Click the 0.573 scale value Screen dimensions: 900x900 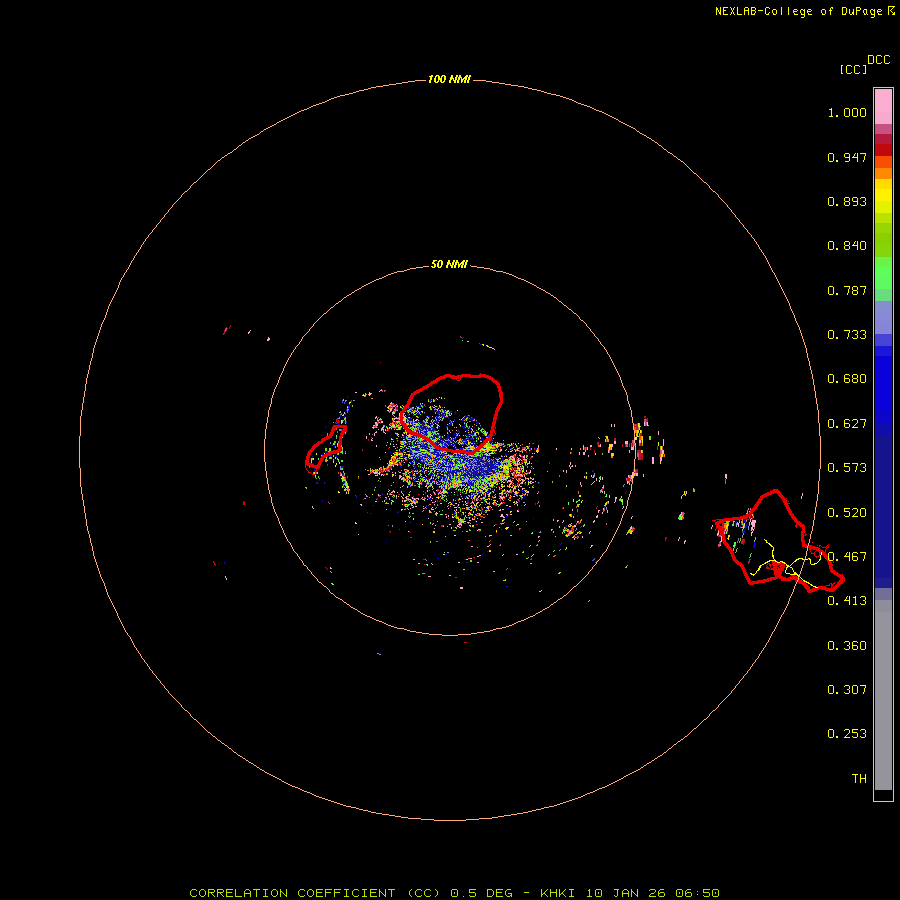point(847,468)
